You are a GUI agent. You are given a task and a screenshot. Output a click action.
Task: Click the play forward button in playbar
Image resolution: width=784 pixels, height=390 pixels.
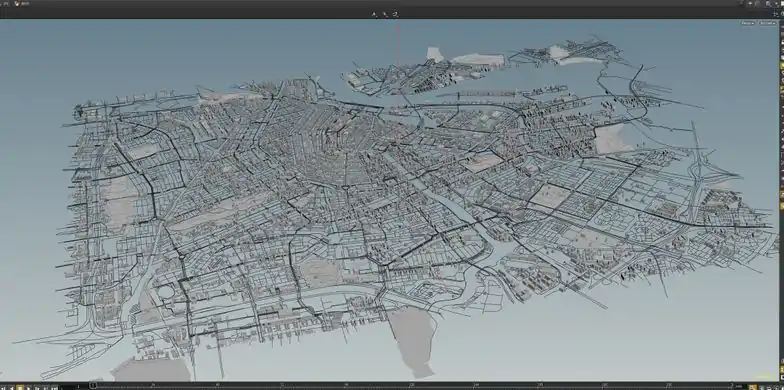tap(28, 387)
